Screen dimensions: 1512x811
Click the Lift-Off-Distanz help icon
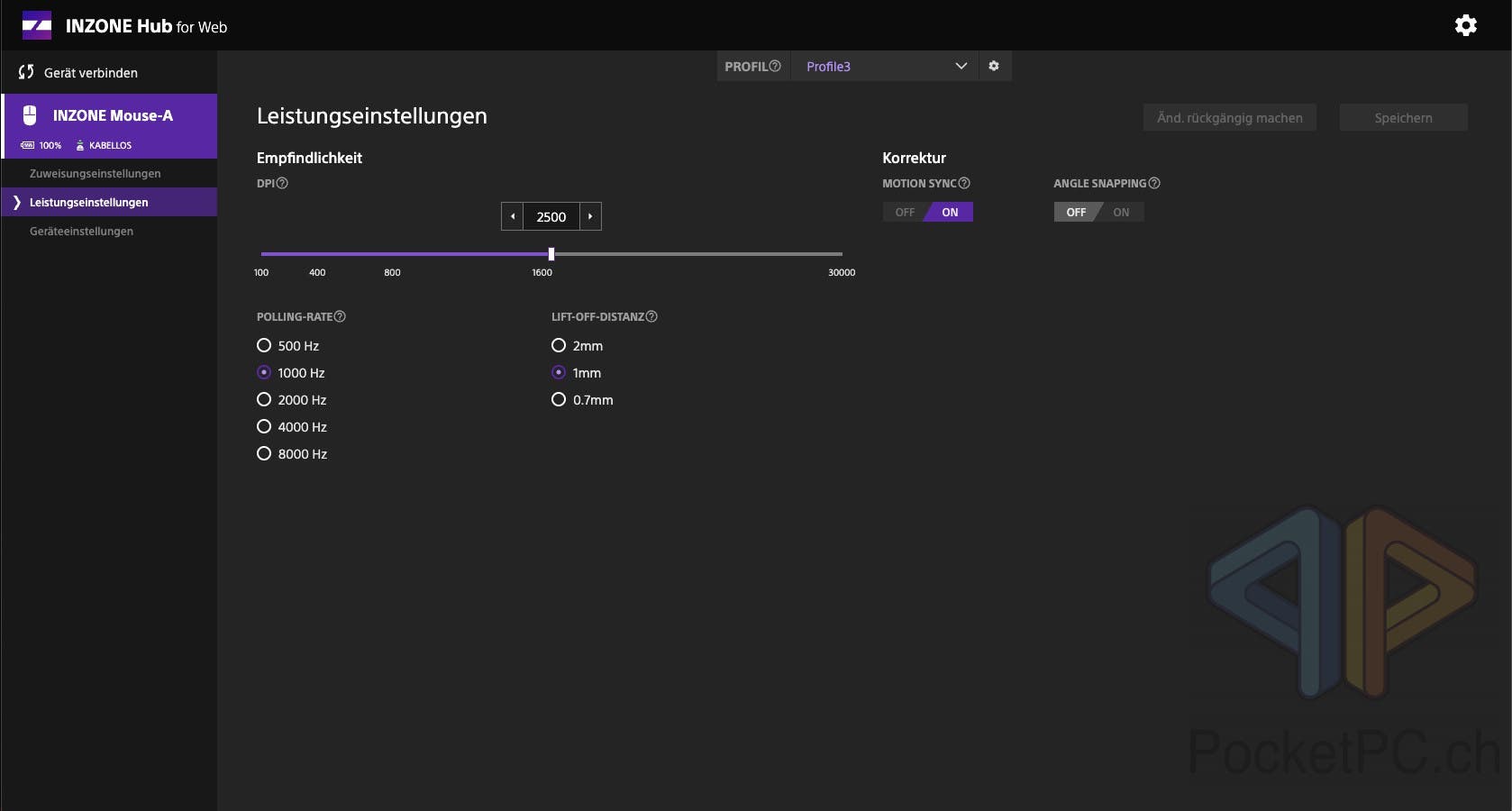[x=651, y=316]
